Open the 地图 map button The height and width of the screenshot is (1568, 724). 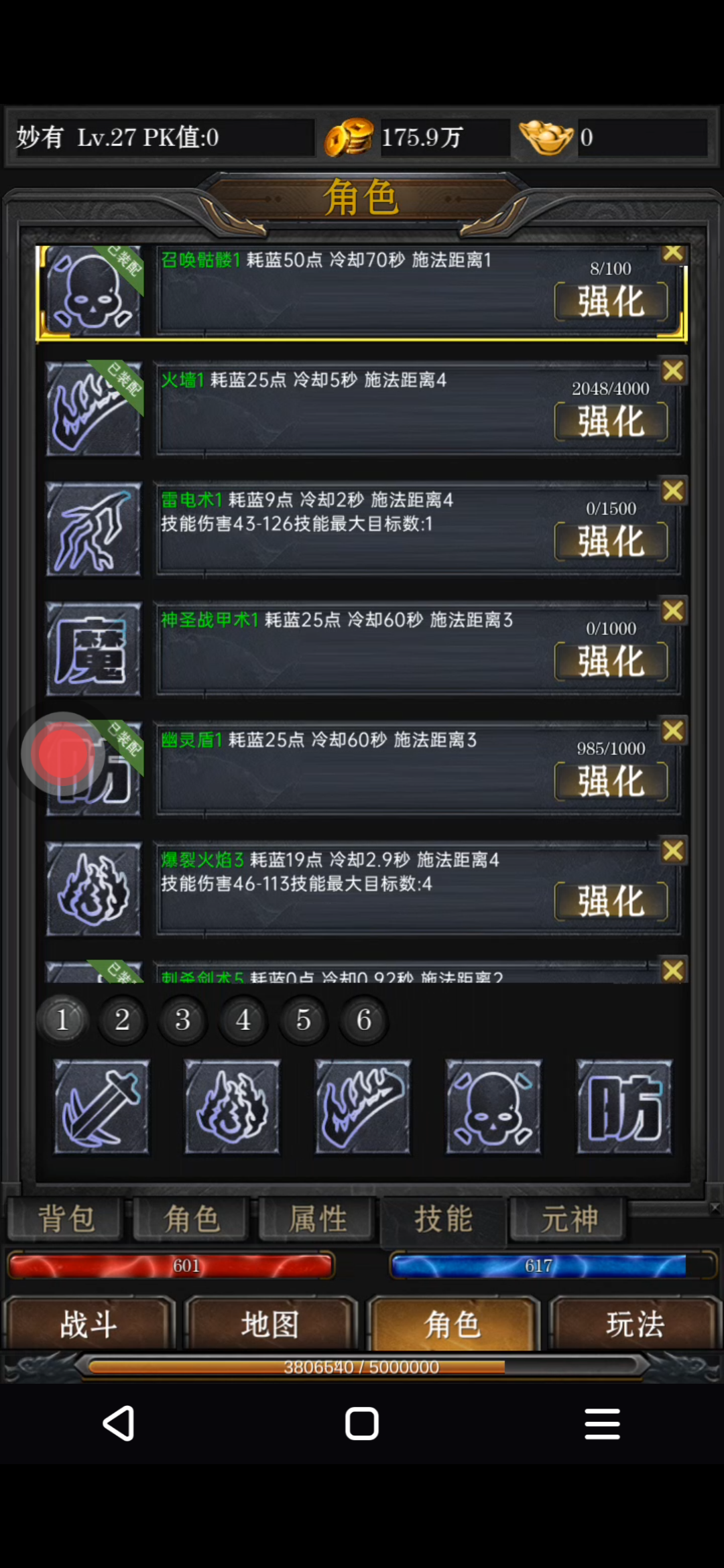coord(271,1324)
